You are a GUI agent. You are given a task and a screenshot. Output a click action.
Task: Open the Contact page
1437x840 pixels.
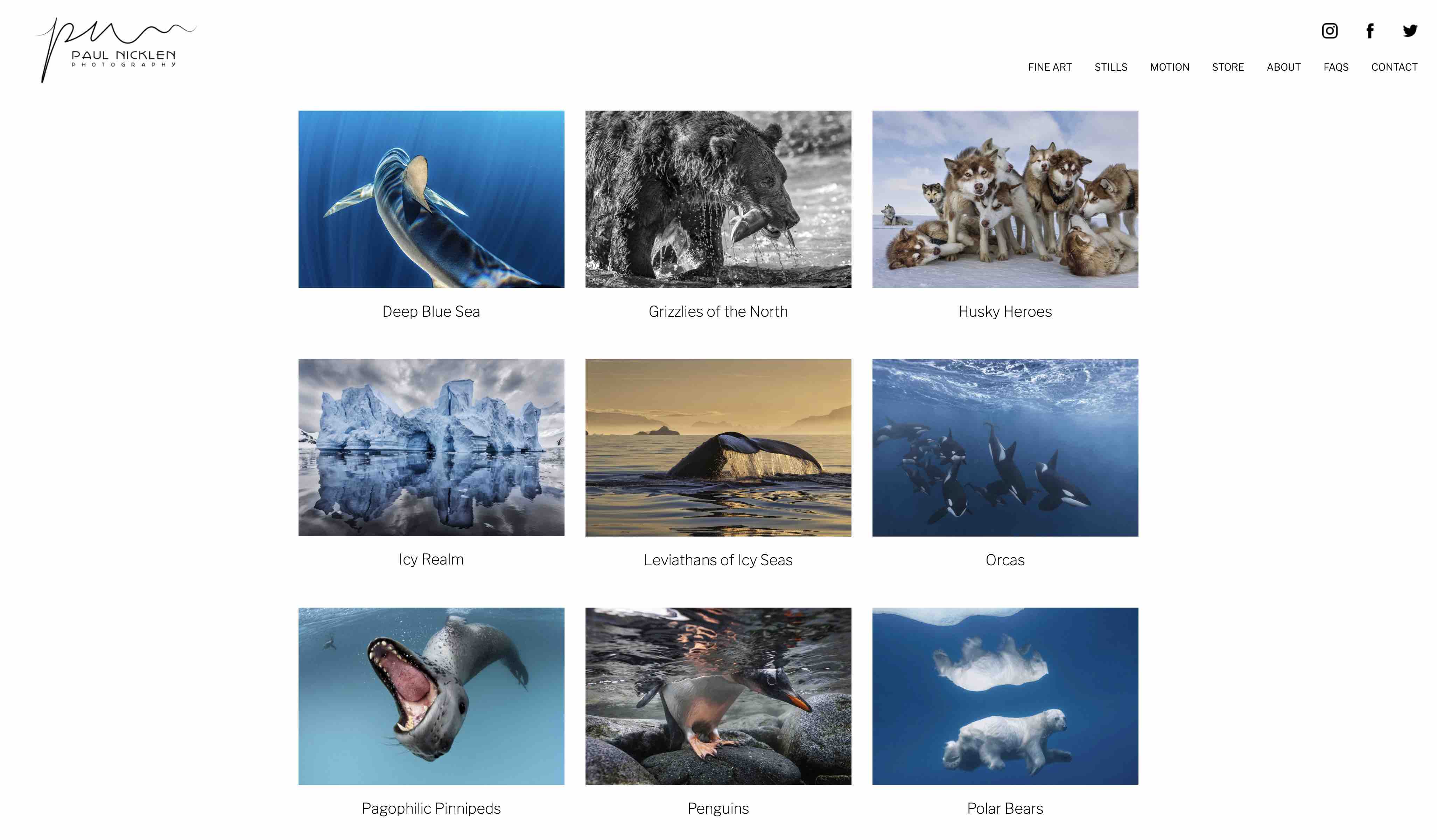[1394, 67]
